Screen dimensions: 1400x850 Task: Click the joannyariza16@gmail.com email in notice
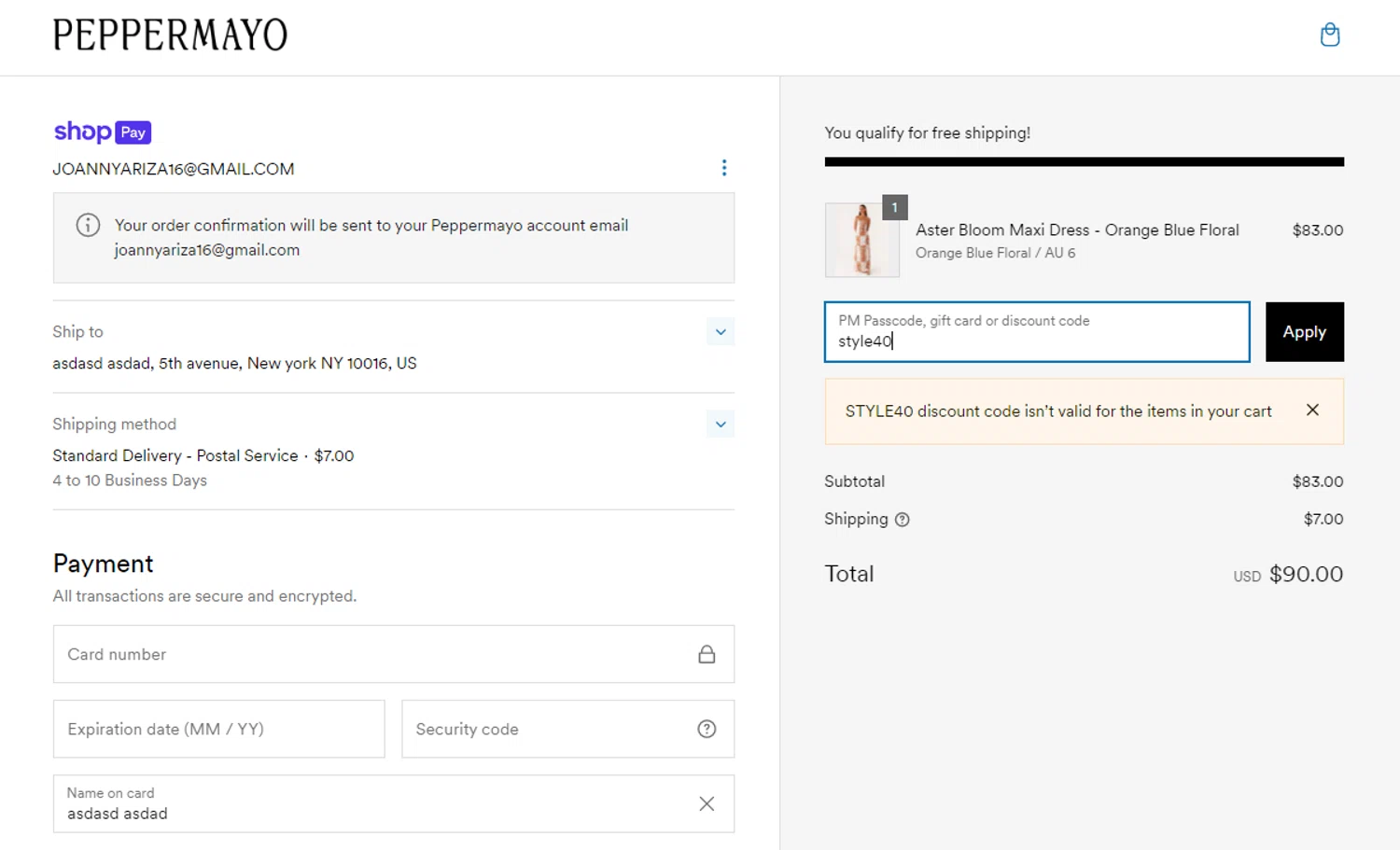(207, 250)
